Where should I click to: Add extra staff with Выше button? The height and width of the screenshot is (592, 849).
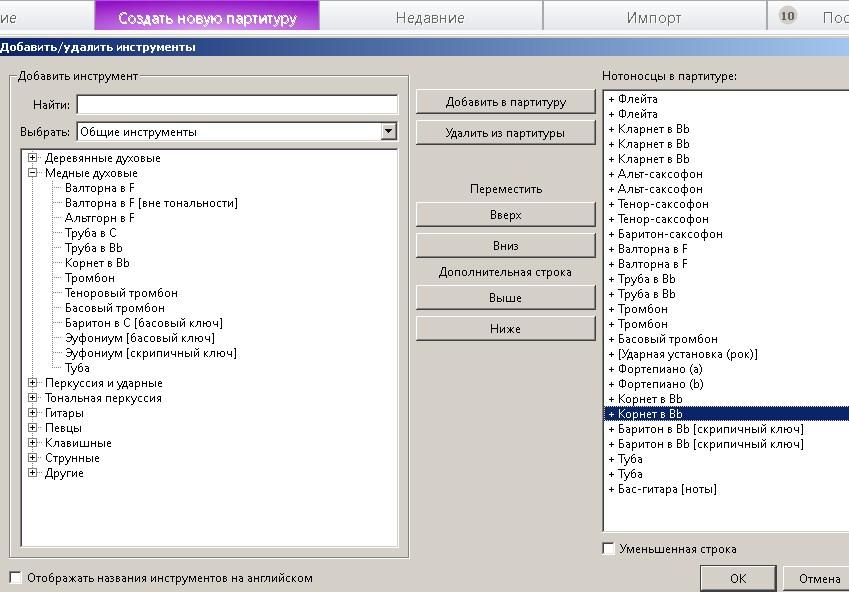point(506,297)
